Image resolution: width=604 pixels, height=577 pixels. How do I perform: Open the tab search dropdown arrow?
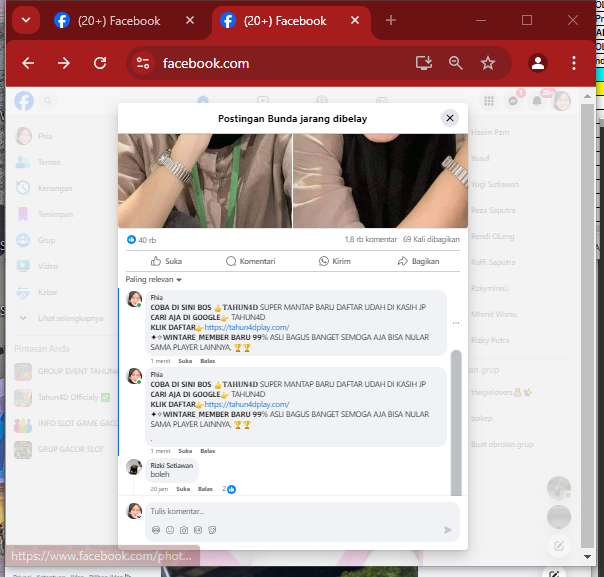click(x=26, y=20)
